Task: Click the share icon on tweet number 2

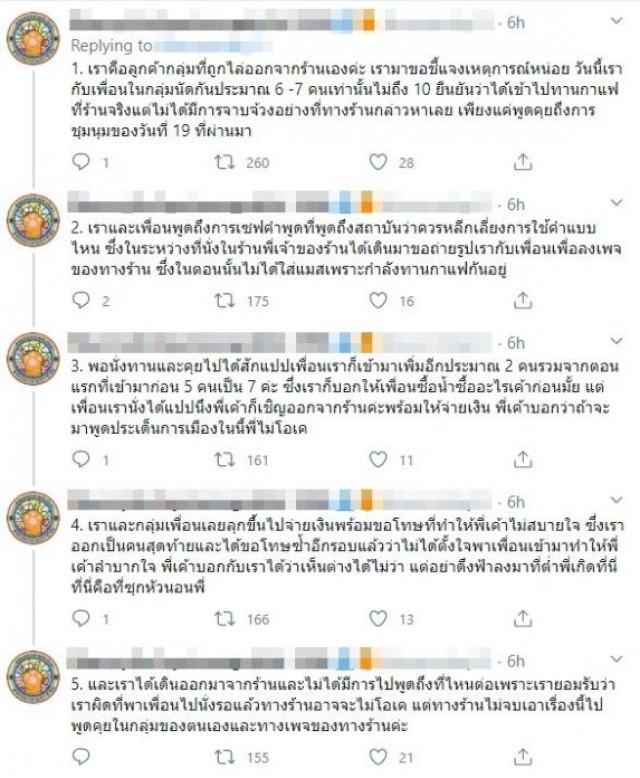Action: tap(523, 300)
